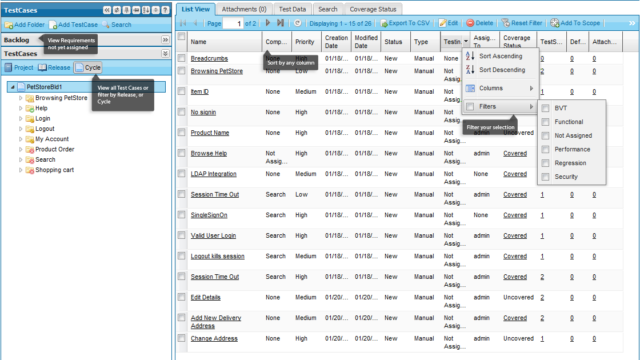Open the Change Address test case link
This screenshot has width=640, height=360.
[x=214, y=339]
